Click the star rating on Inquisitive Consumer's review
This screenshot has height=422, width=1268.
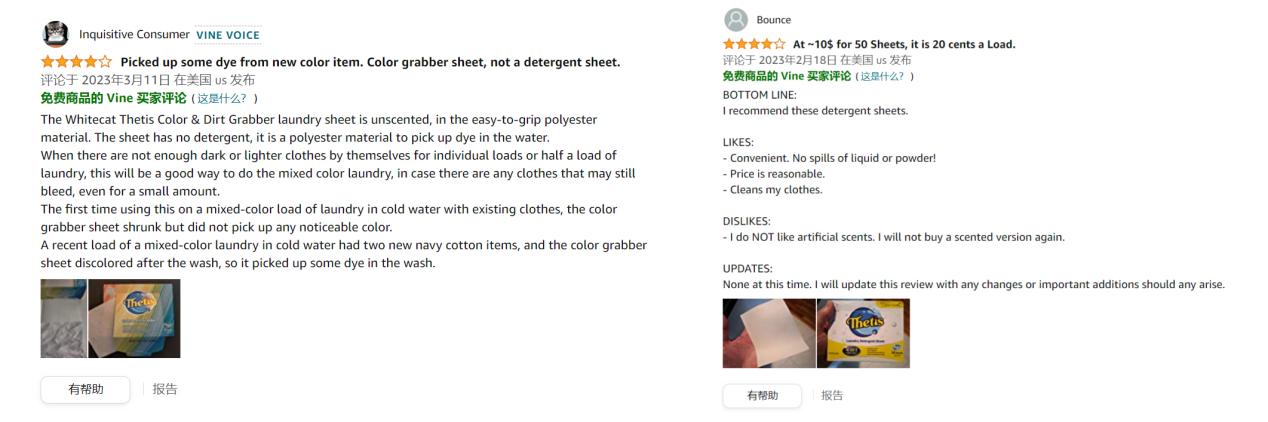76,62
